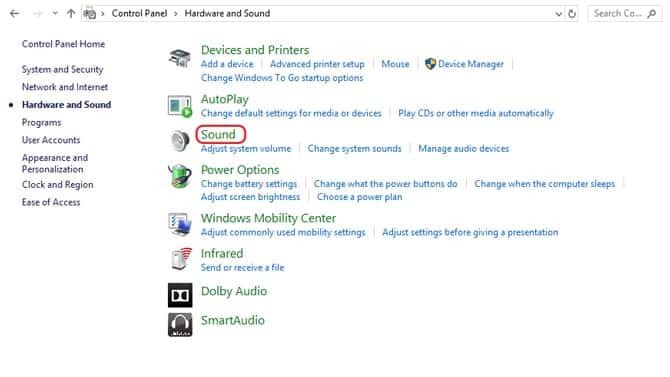Refresh the Control Panel view

tap(572, 14)
